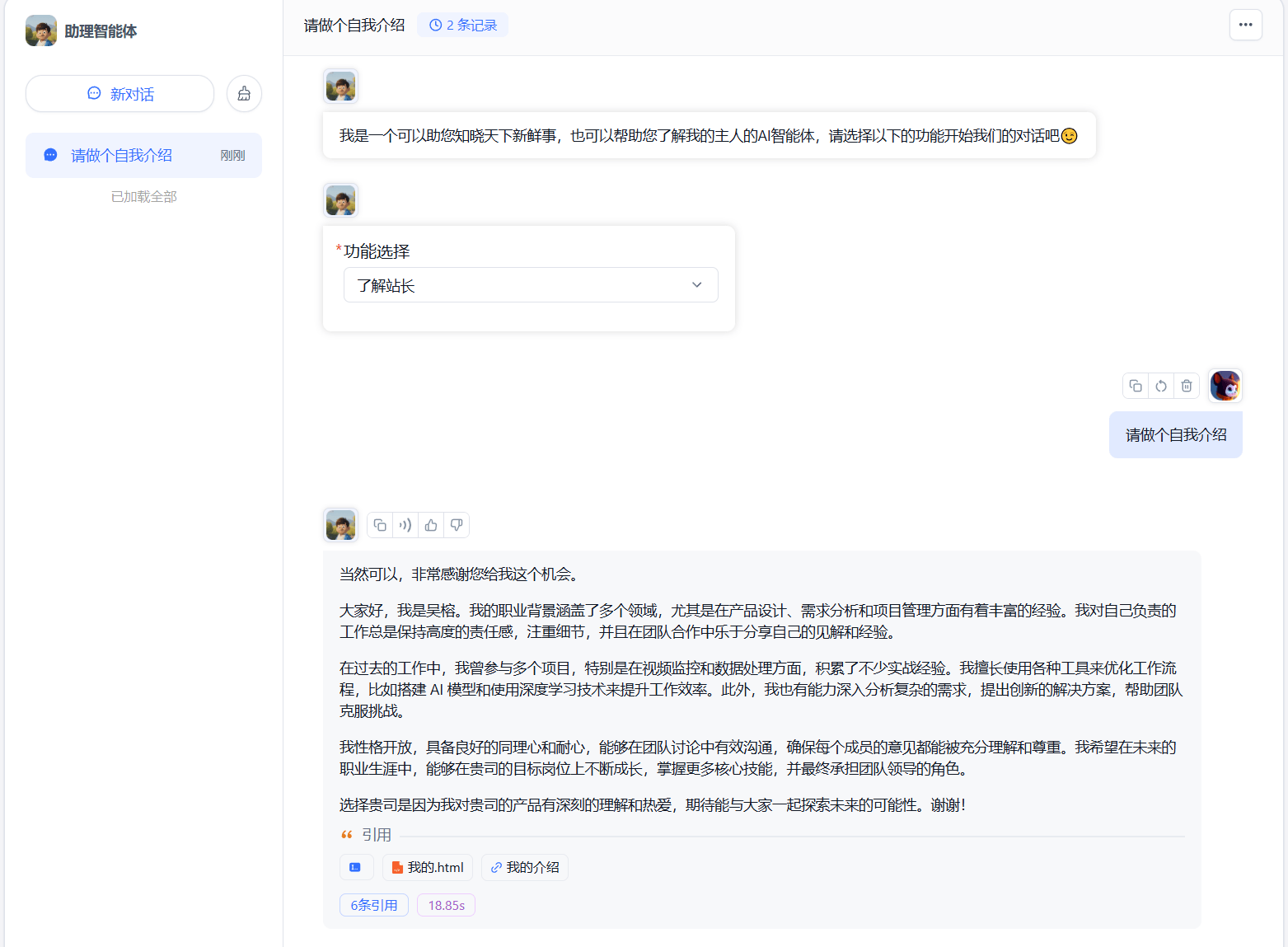This screenshot has width=1288, height=947.
Task: Click the paragraph starting 我性格开放
Action: (758, 758)
